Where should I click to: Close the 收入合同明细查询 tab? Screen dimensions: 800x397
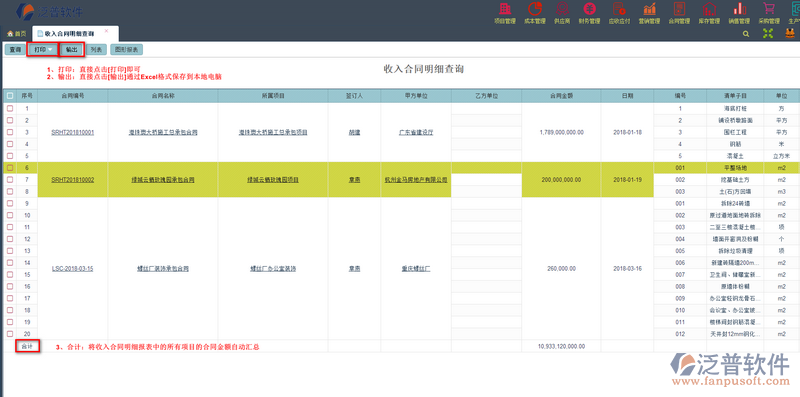(106, 31)
